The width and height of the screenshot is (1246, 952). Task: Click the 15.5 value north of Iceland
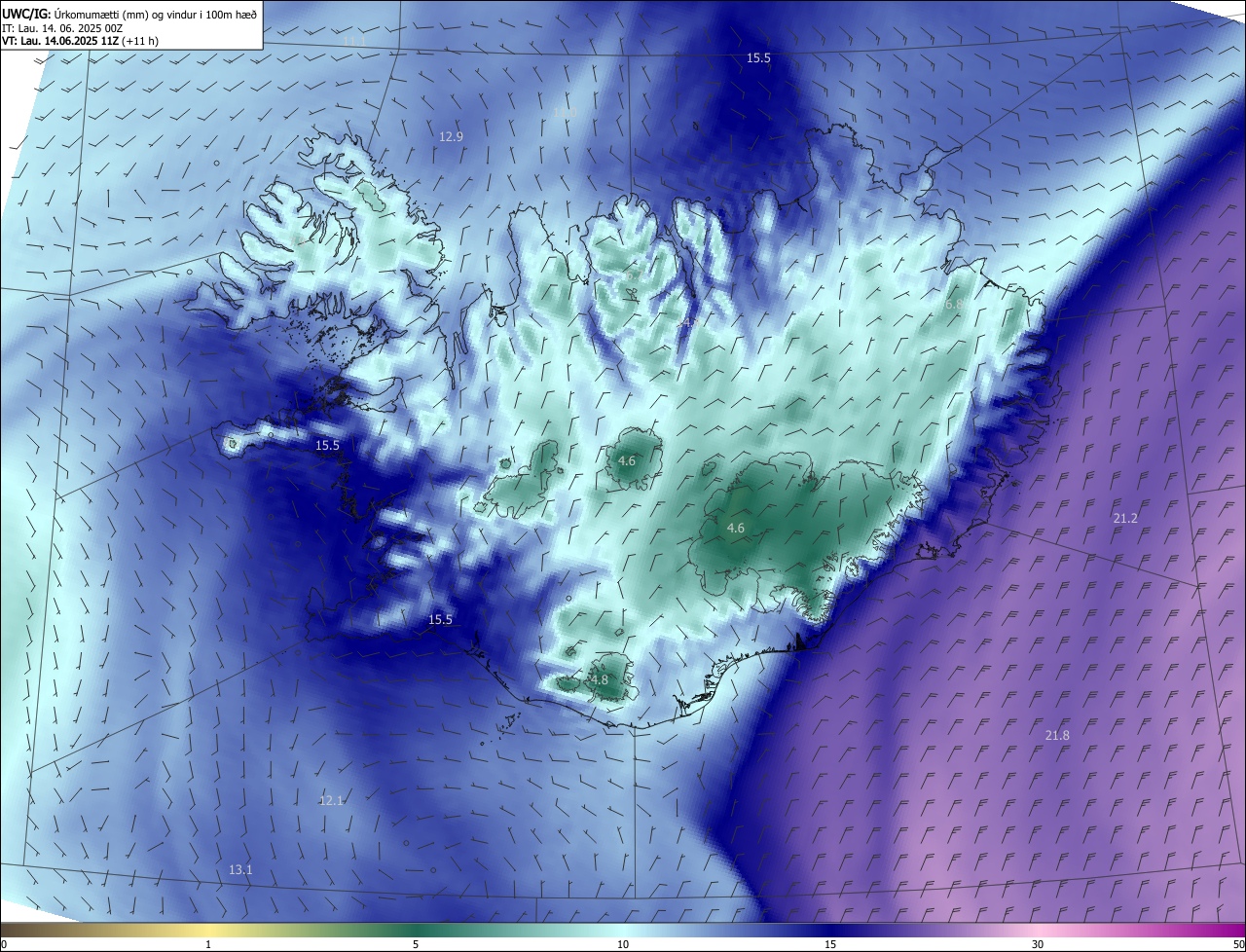758,59
